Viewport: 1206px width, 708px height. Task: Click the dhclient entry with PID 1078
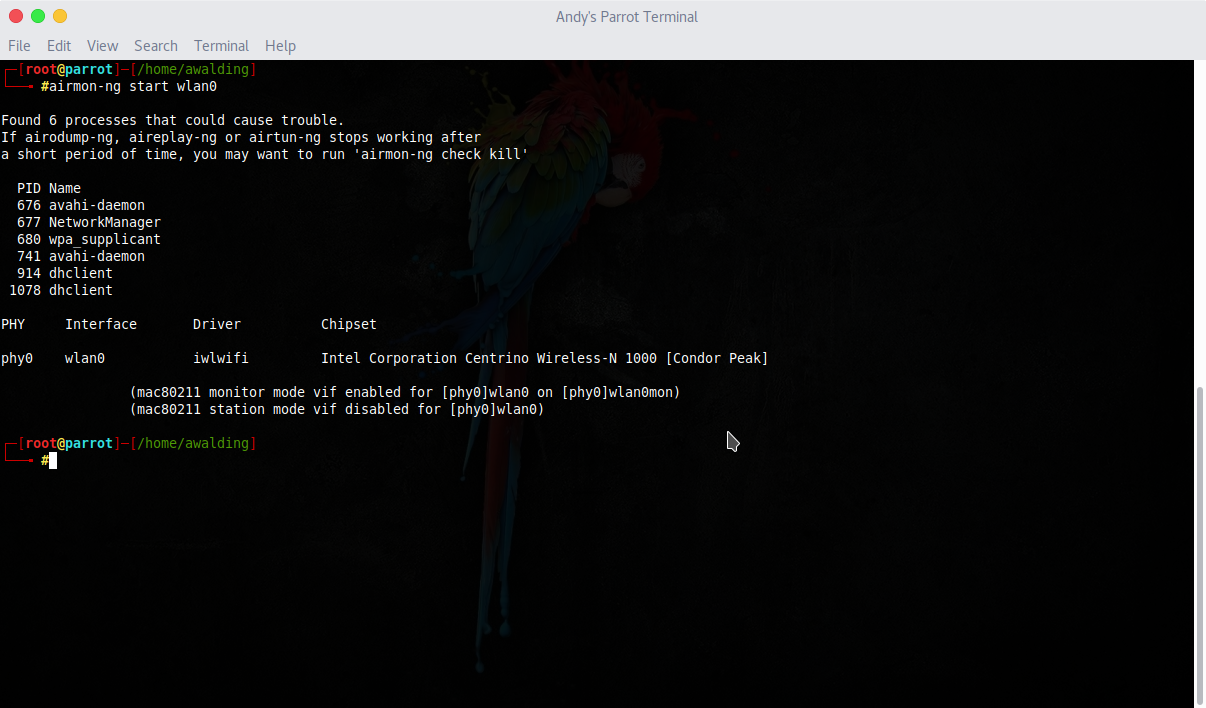[80, 290]
